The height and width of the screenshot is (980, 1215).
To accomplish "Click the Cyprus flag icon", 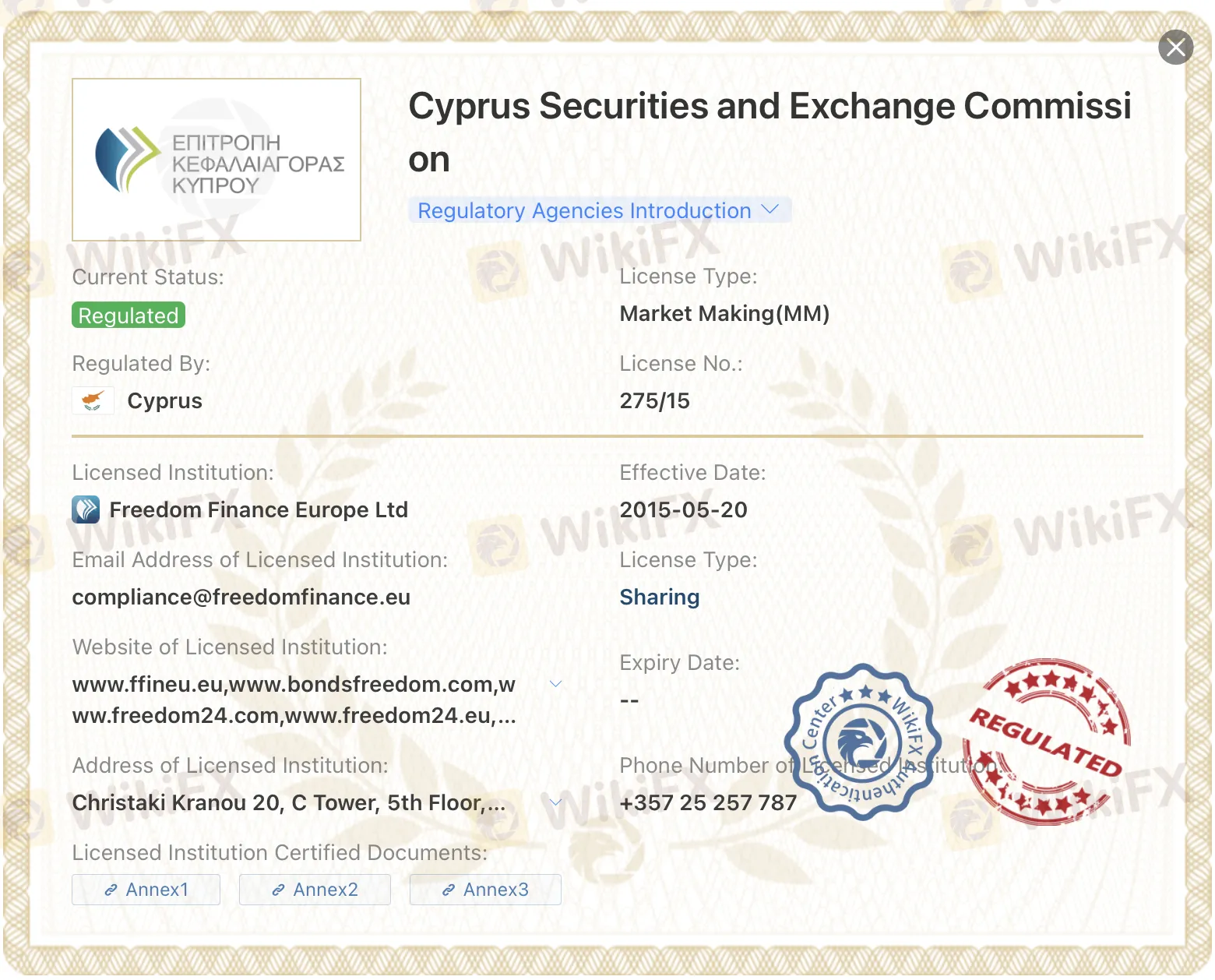I will [93, 400].
